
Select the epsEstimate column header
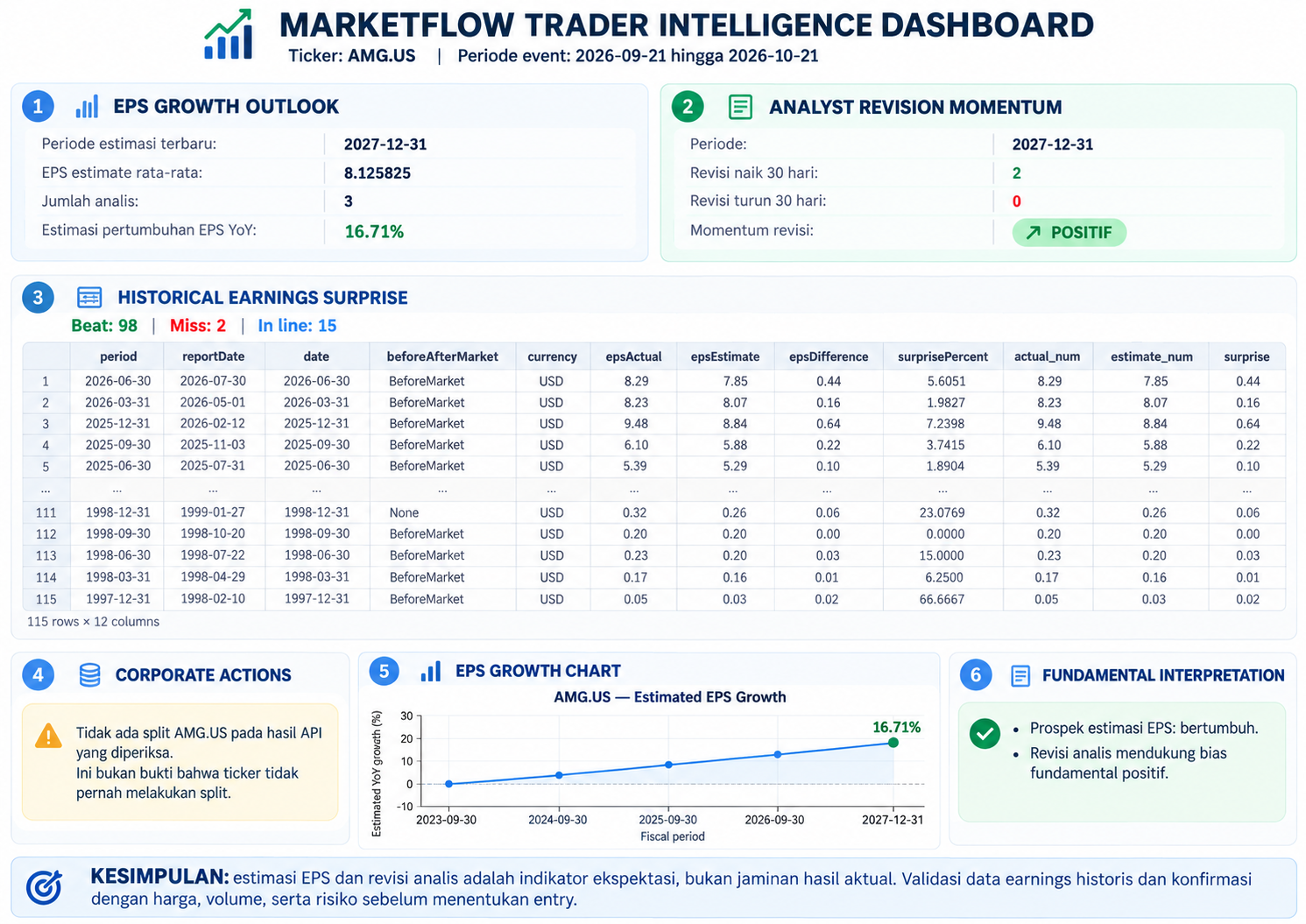(725, 356)
